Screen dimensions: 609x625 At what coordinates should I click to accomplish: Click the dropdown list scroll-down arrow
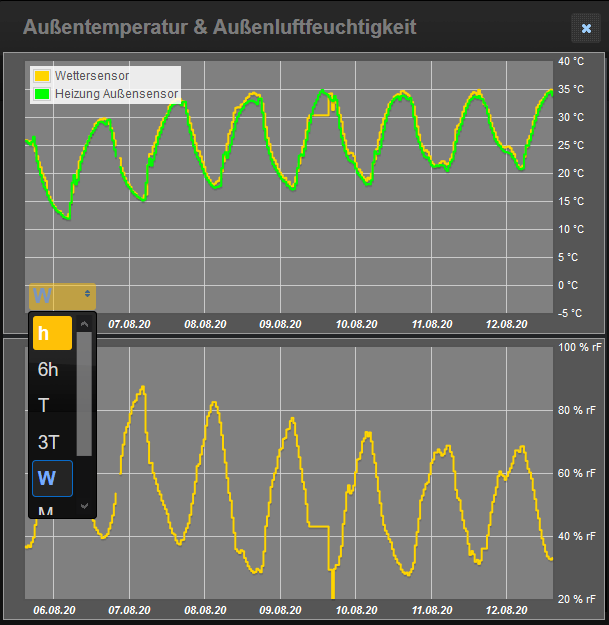coord(85,506)
